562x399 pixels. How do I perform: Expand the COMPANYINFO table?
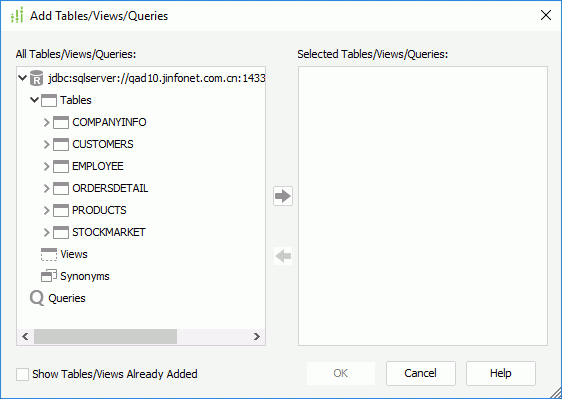pos(46,122)
